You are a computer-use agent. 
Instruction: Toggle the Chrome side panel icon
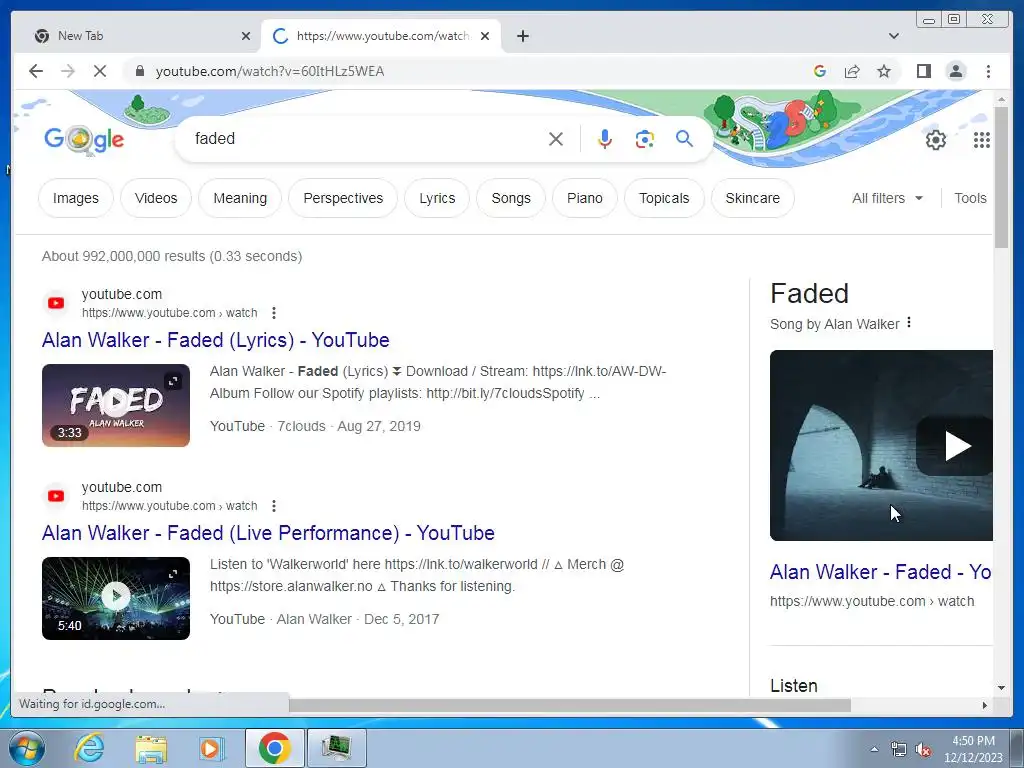coord(923,71)
